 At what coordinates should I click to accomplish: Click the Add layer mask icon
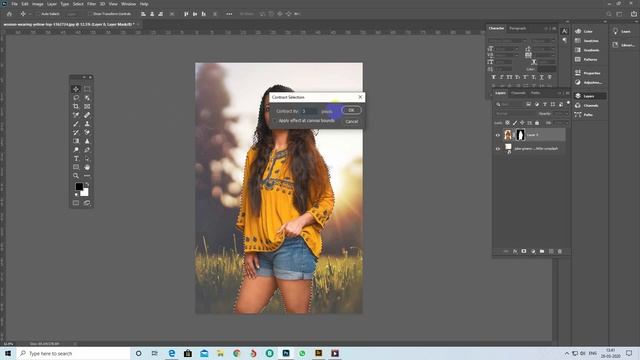coord(524,251)
